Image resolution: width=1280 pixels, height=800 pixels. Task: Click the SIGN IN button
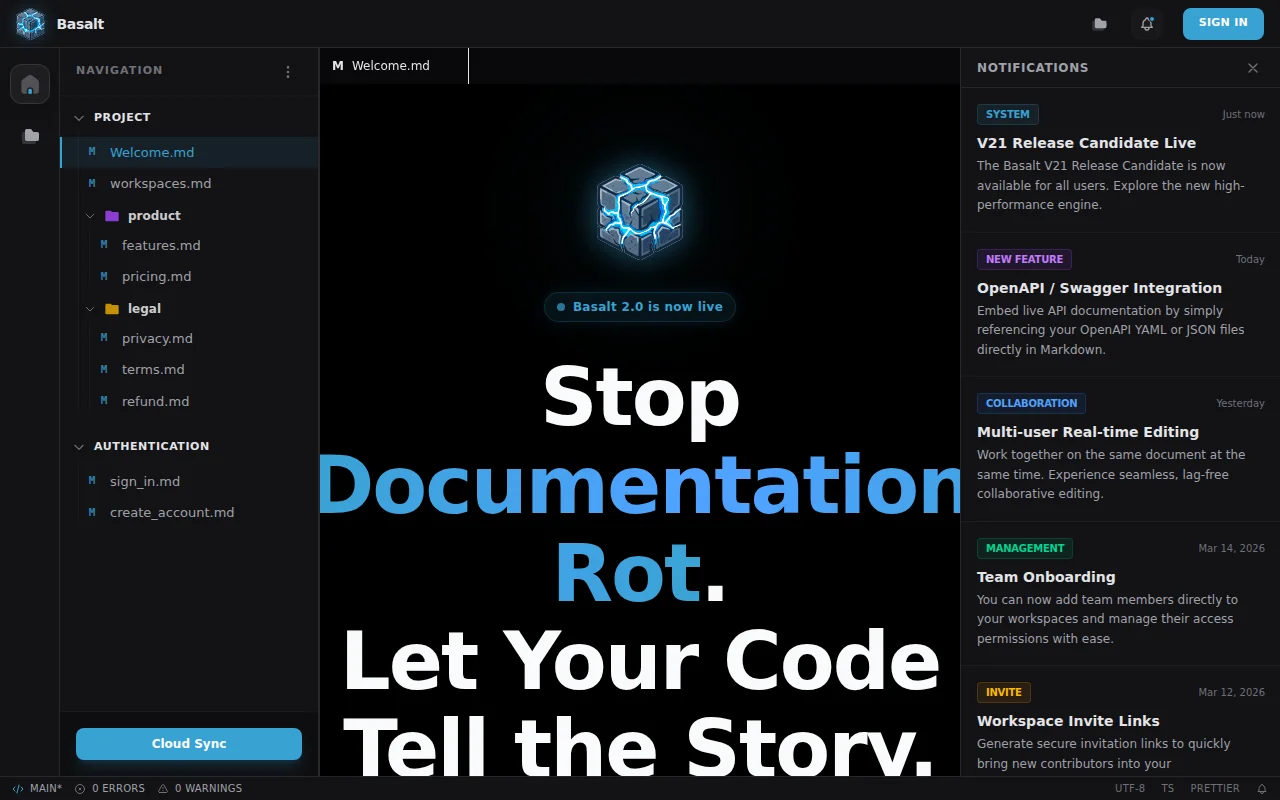tap(1223, 23)
